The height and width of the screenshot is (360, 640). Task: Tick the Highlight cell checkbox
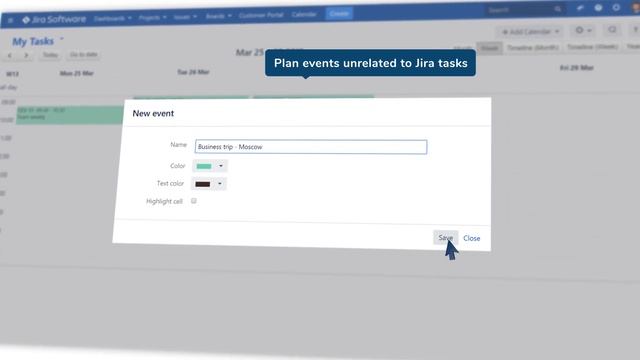pyautogui.click(x=194, y=201)
